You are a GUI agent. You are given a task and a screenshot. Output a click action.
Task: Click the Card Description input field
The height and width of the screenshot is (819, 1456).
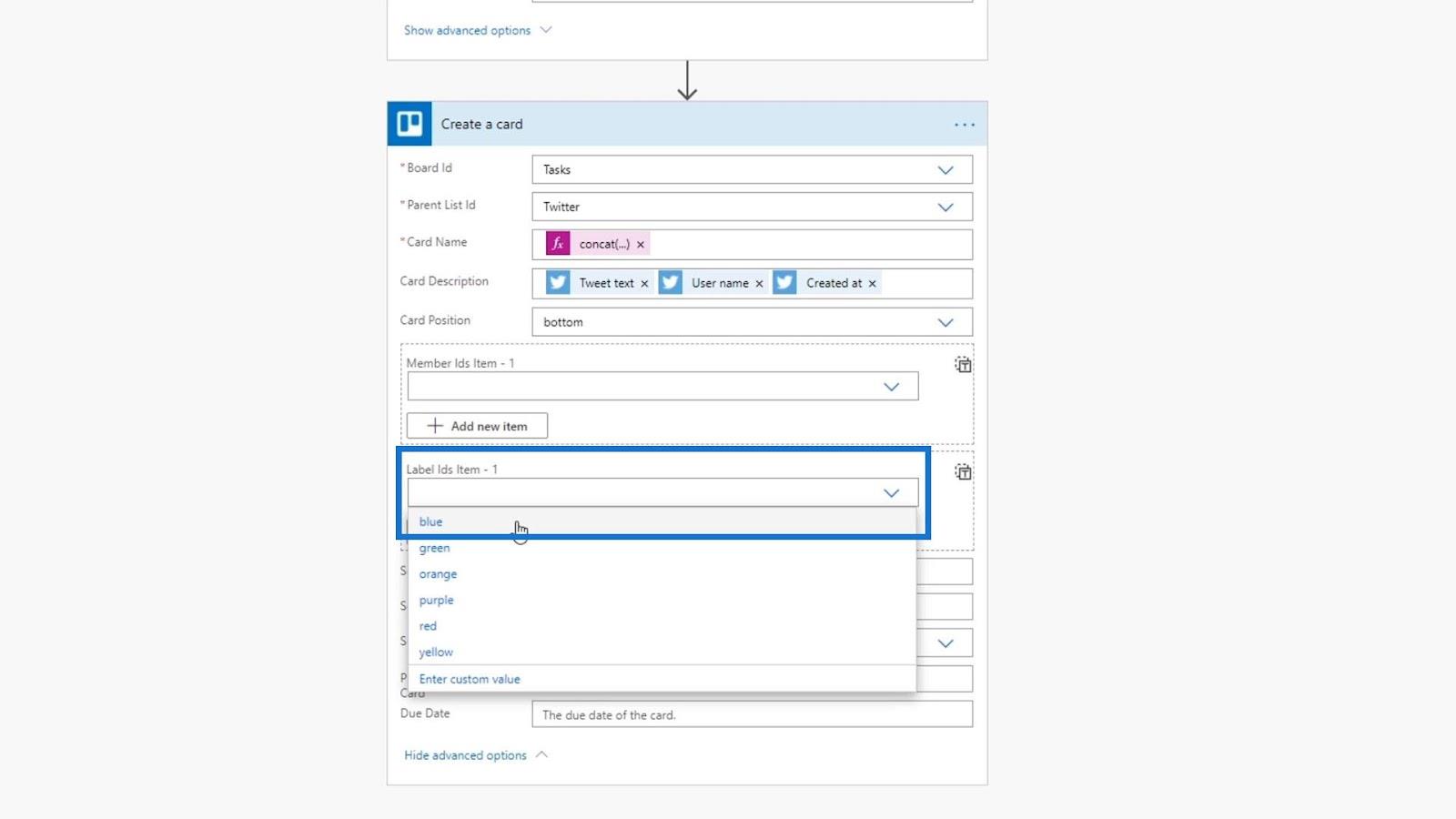[x=752, y=283]
